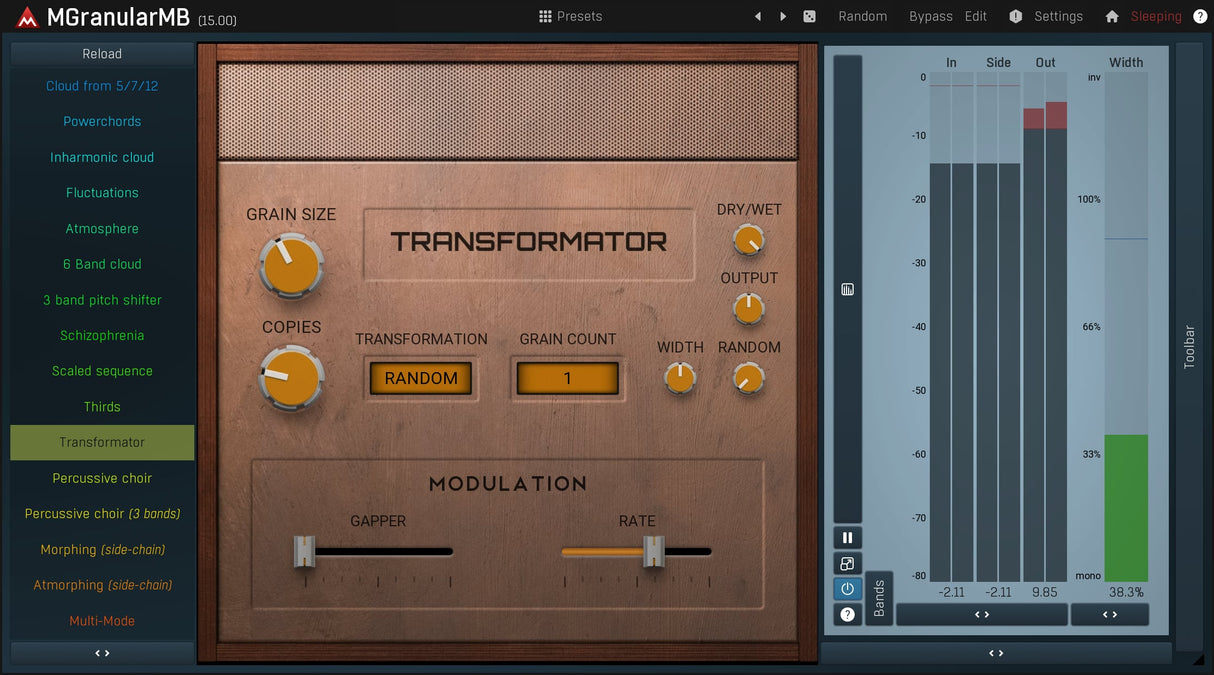Viewport: 1214px width, 675px height.
Task: Open help with top-right question mark
Action: pos(1200,17)
